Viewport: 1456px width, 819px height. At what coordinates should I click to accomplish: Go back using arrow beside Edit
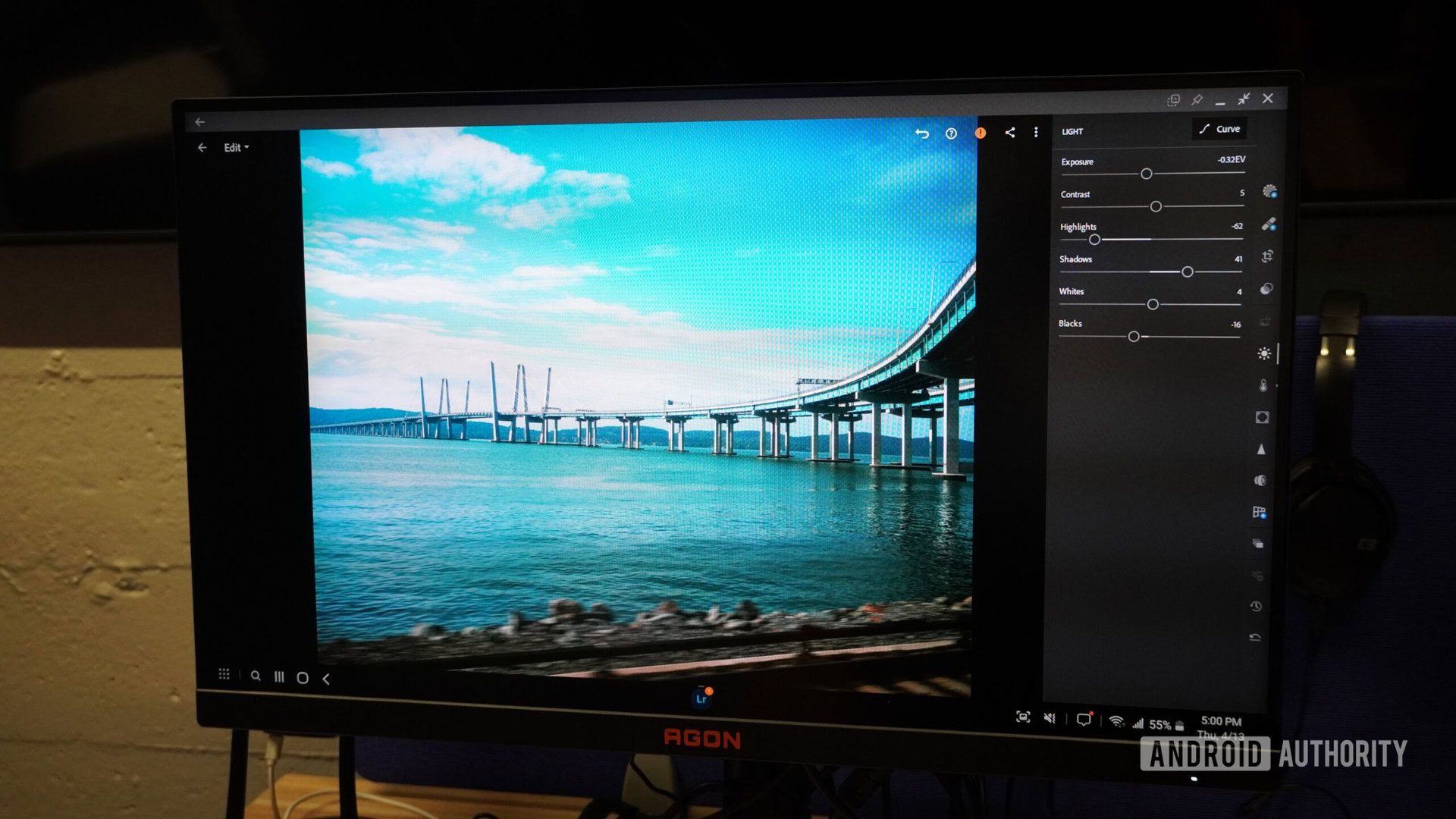[x=202, y=148]
